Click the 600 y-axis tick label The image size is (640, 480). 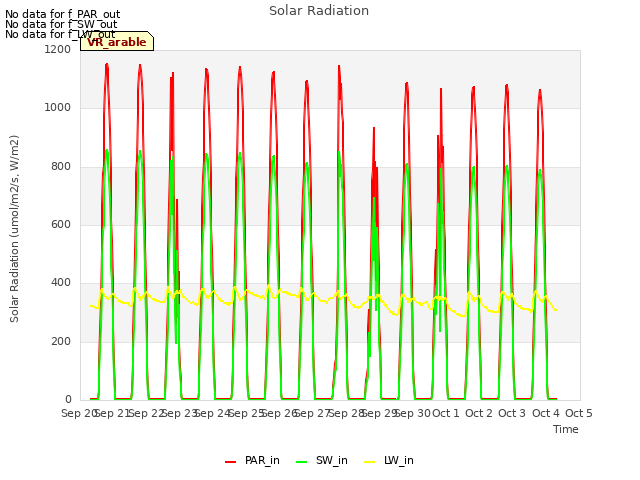coord(61,224)
